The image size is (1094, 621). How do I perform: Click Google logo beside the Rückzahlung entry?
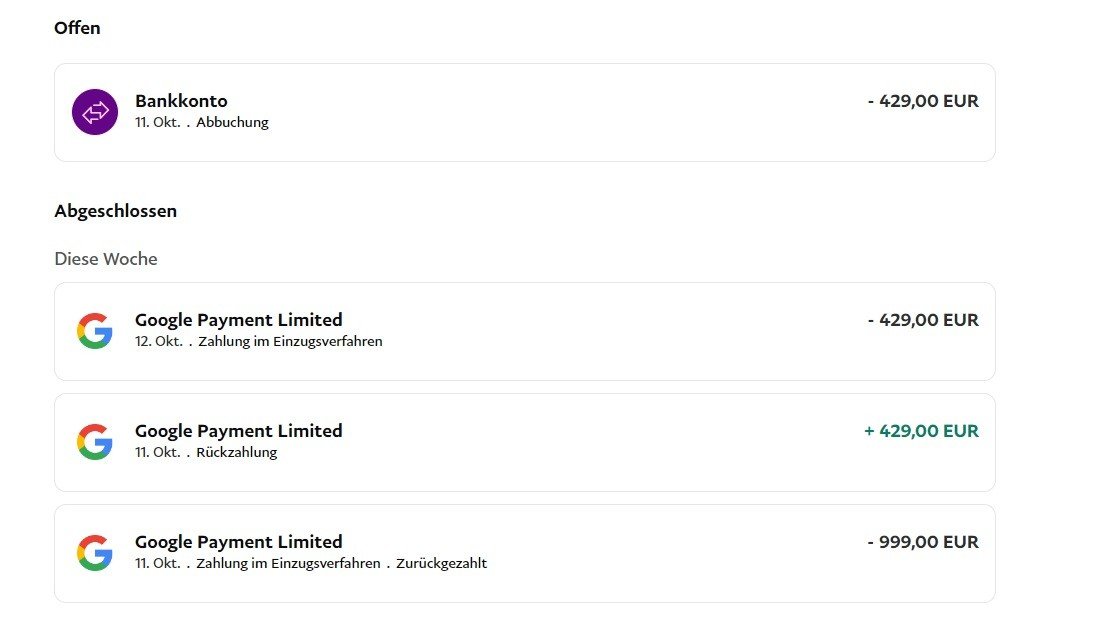click(95, 442)
